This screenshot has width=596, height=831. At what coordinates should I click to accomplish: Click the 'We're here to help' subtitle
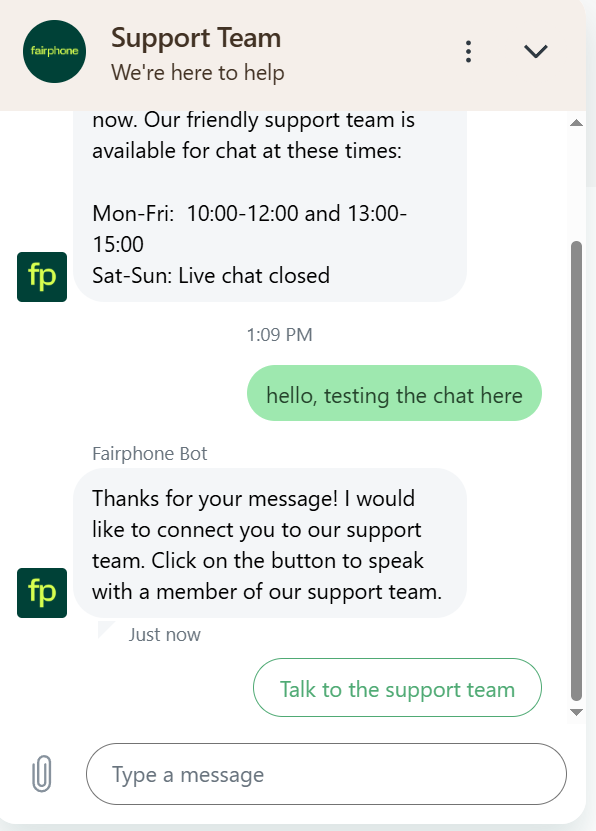pos(198,73)
